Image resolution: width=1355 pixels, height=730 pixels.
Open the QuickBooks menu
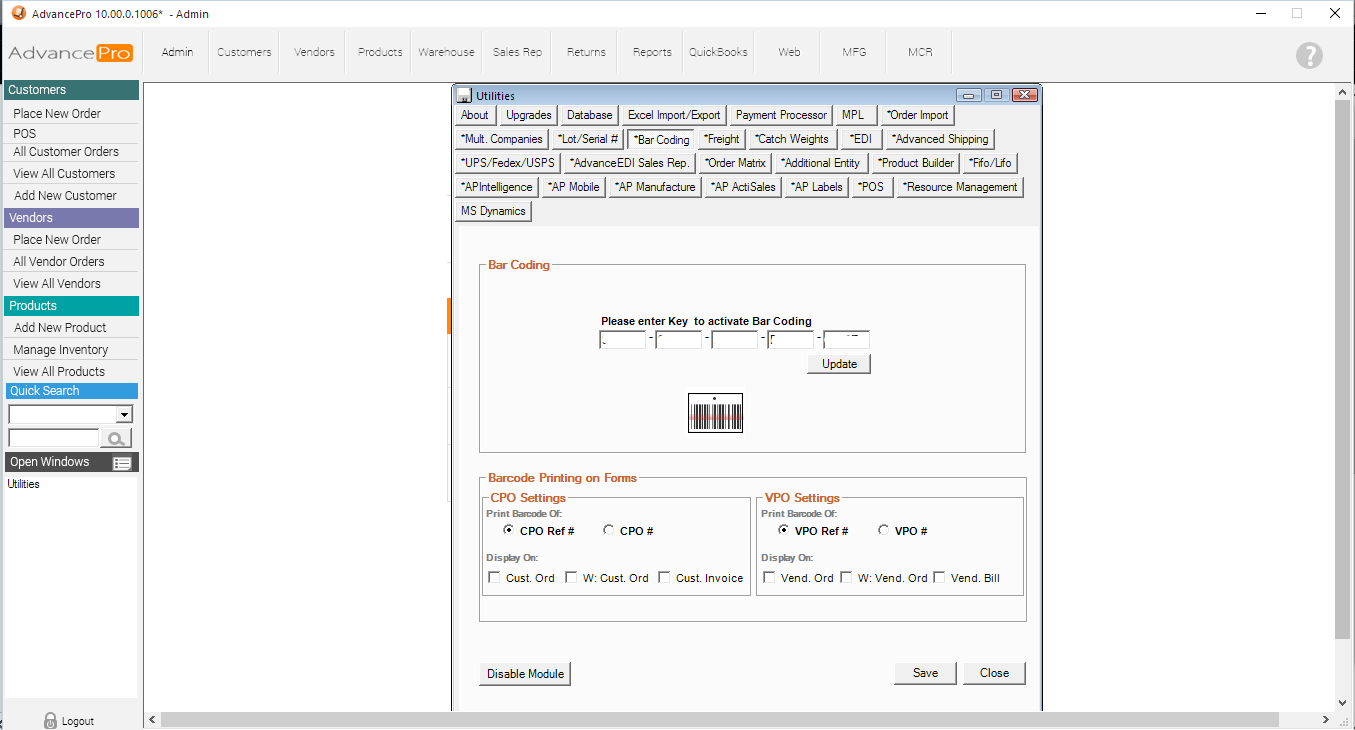(x=718, y=52)
